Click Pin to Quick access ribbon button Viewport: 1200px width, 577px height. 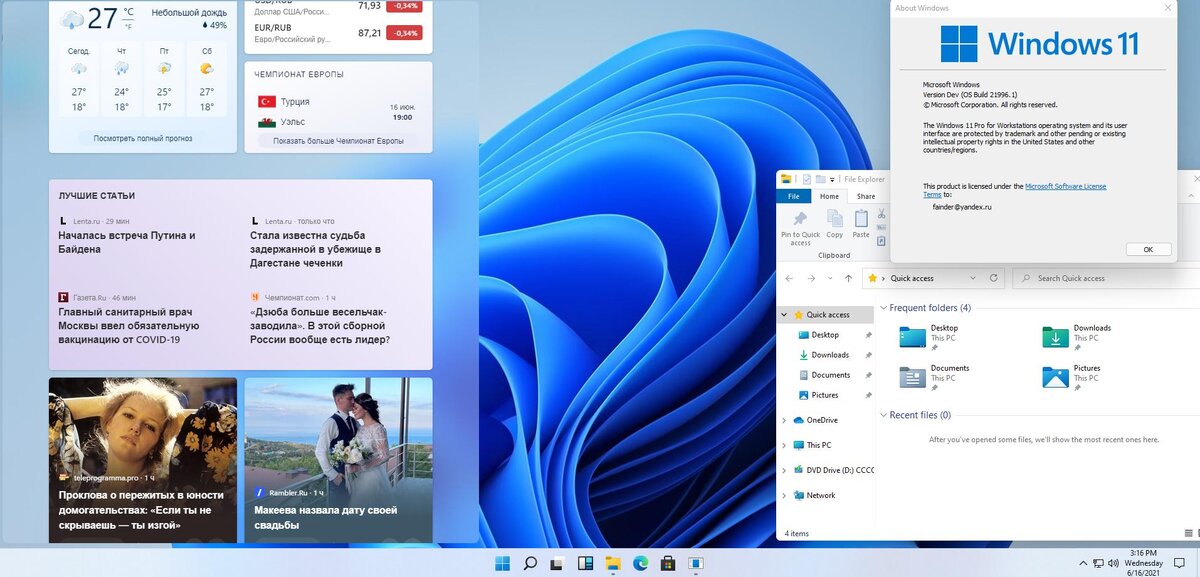(x=800, y=227)
